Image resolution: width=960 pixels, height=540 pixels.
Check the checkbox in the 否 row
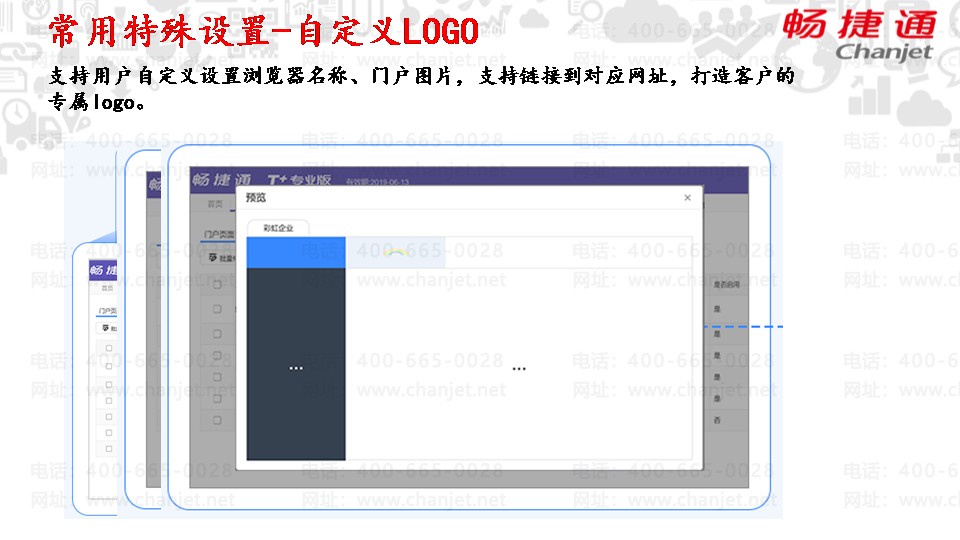click(217, 420)
